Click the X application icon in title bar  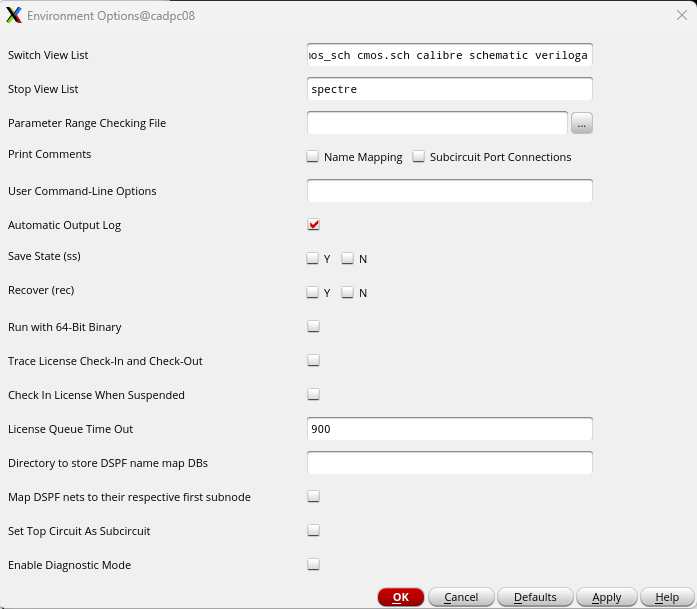[14, 15]
